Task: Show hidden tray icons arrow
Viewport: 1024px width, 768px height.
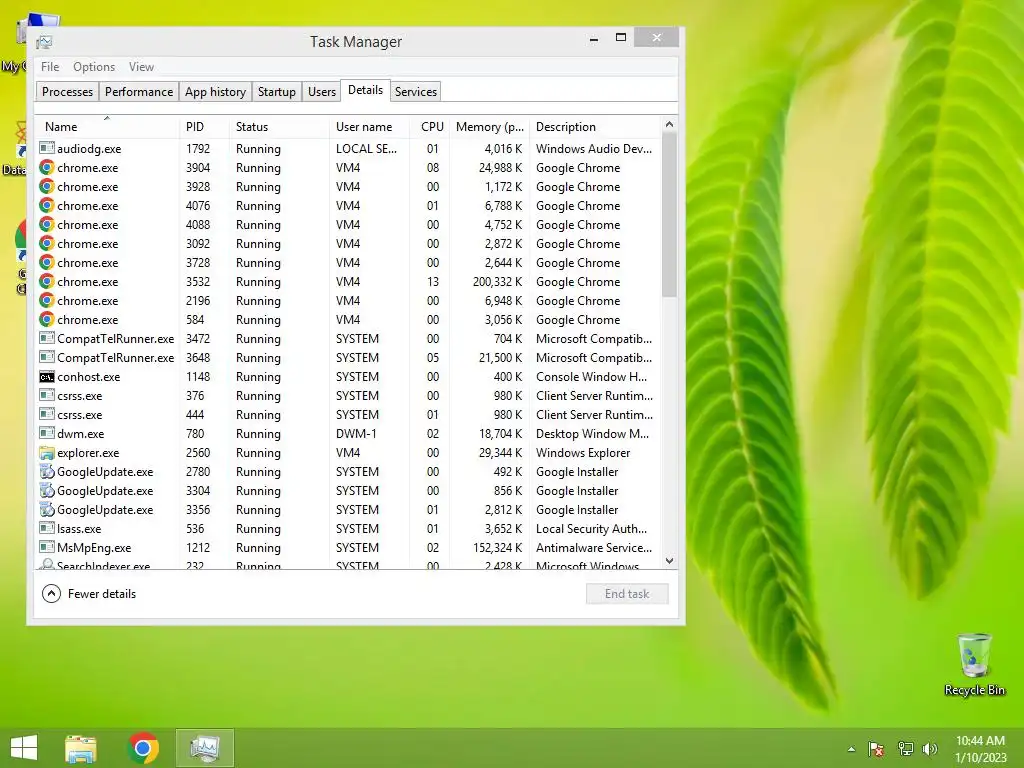Action: pos(851,749)
